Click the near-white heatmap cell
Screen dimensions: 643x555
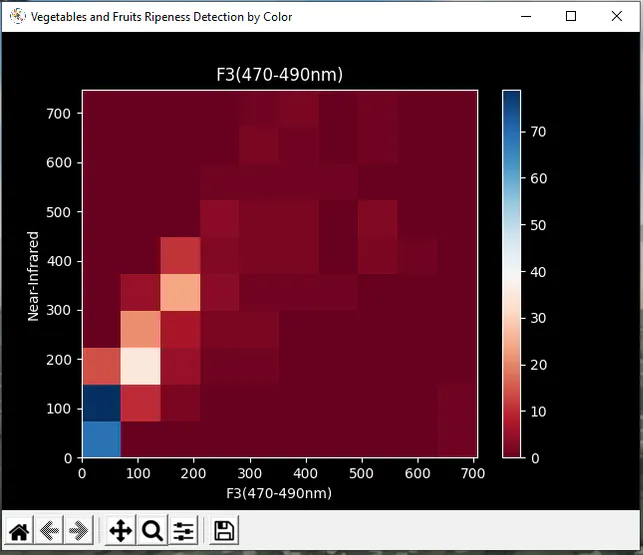click(140, 366)
